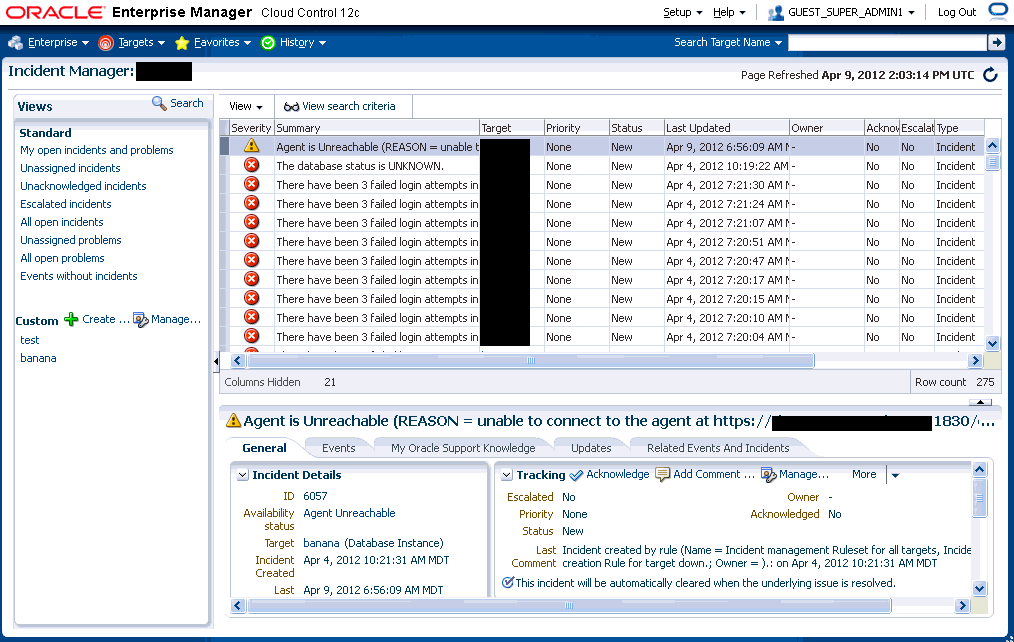Open the More menu in Tracking

click(x=864, y=475)
